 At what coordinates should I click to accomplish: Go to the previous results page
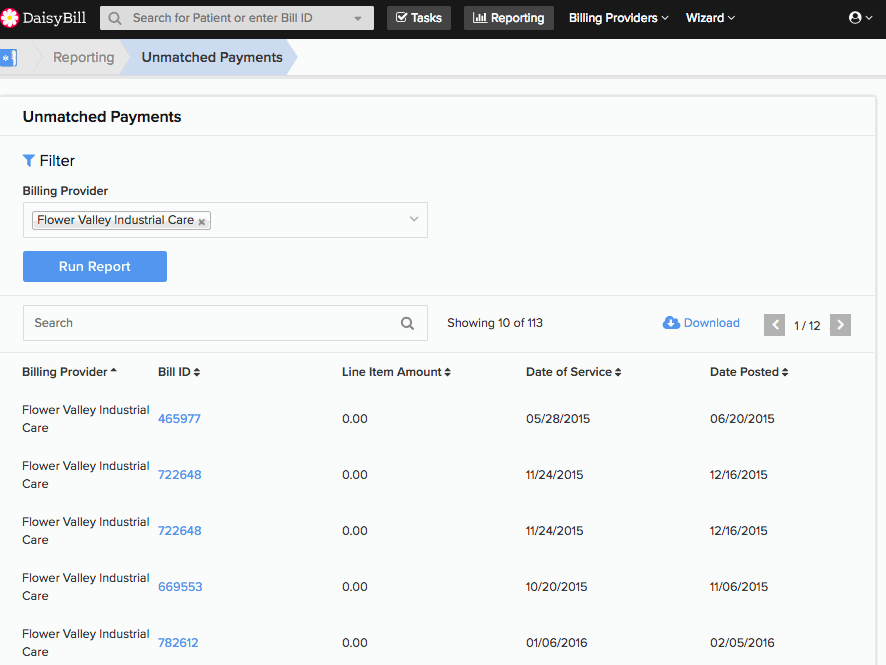tap(774, 325)
